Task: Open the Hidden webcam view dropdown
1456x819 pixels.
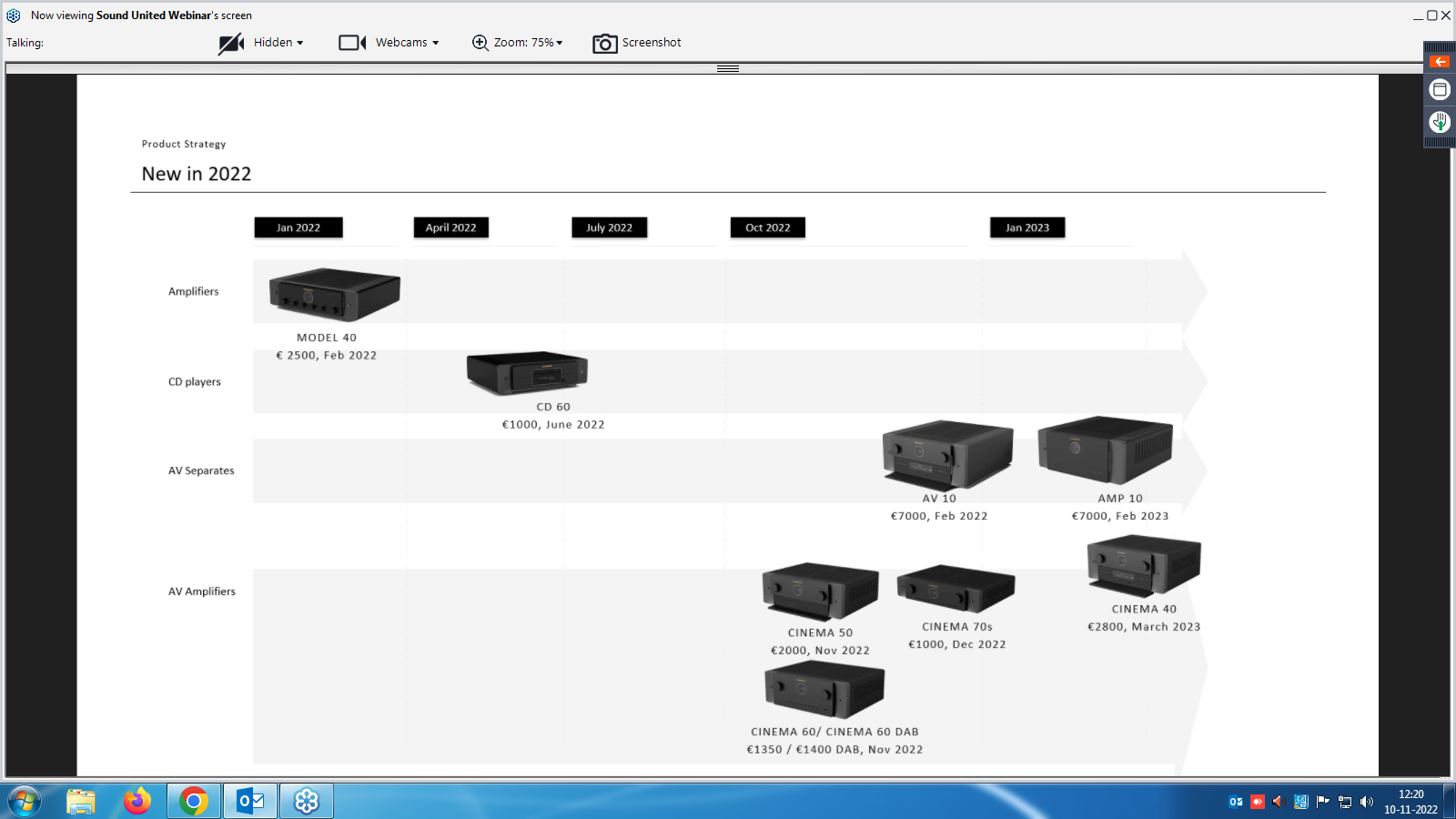Action: tap(278, 43)
